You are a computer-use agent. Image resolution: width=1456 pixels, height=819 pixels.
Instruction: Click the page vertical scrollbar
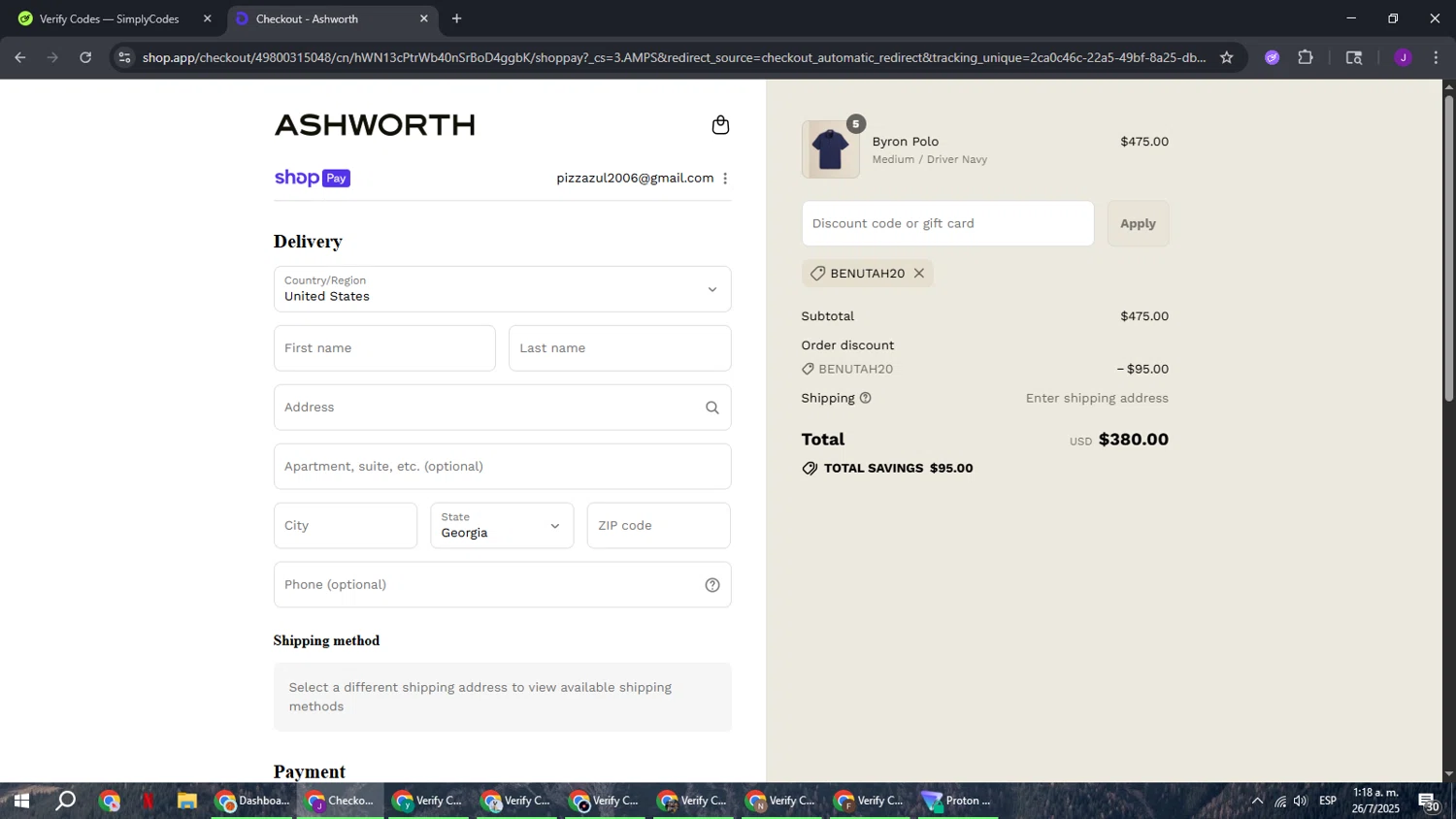[1448, 247]
